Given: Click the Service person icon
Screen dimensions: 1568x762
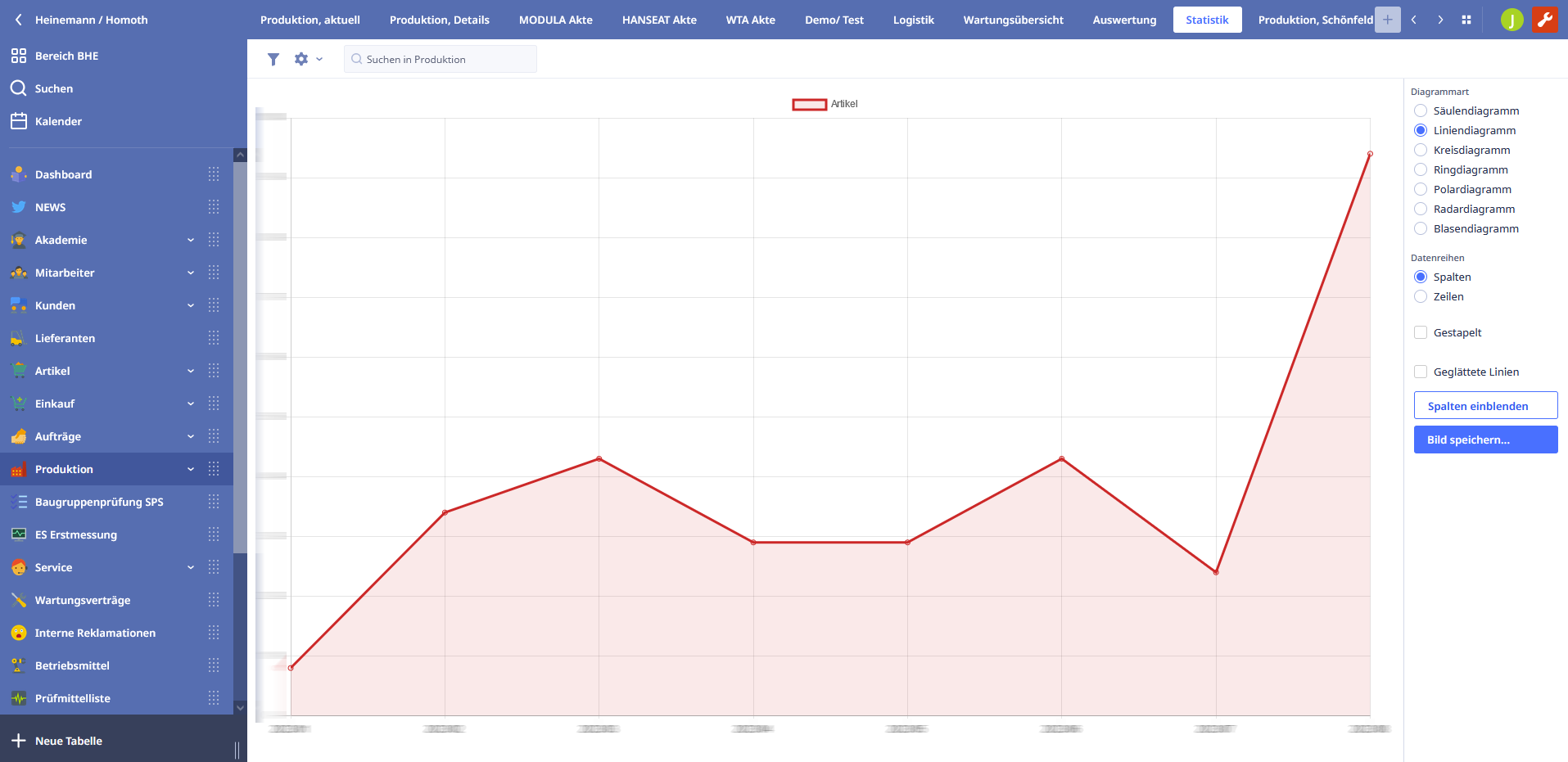Looking at the screenshot, I should 19,567.
